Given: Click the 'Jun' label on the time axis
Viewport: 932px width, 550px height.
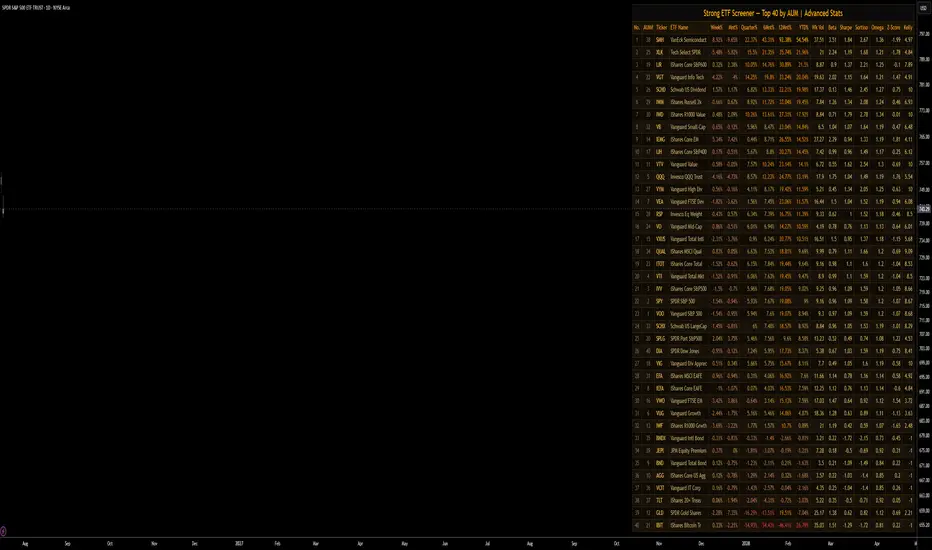Looking at the screenshot, I should [x=445, y=543].
